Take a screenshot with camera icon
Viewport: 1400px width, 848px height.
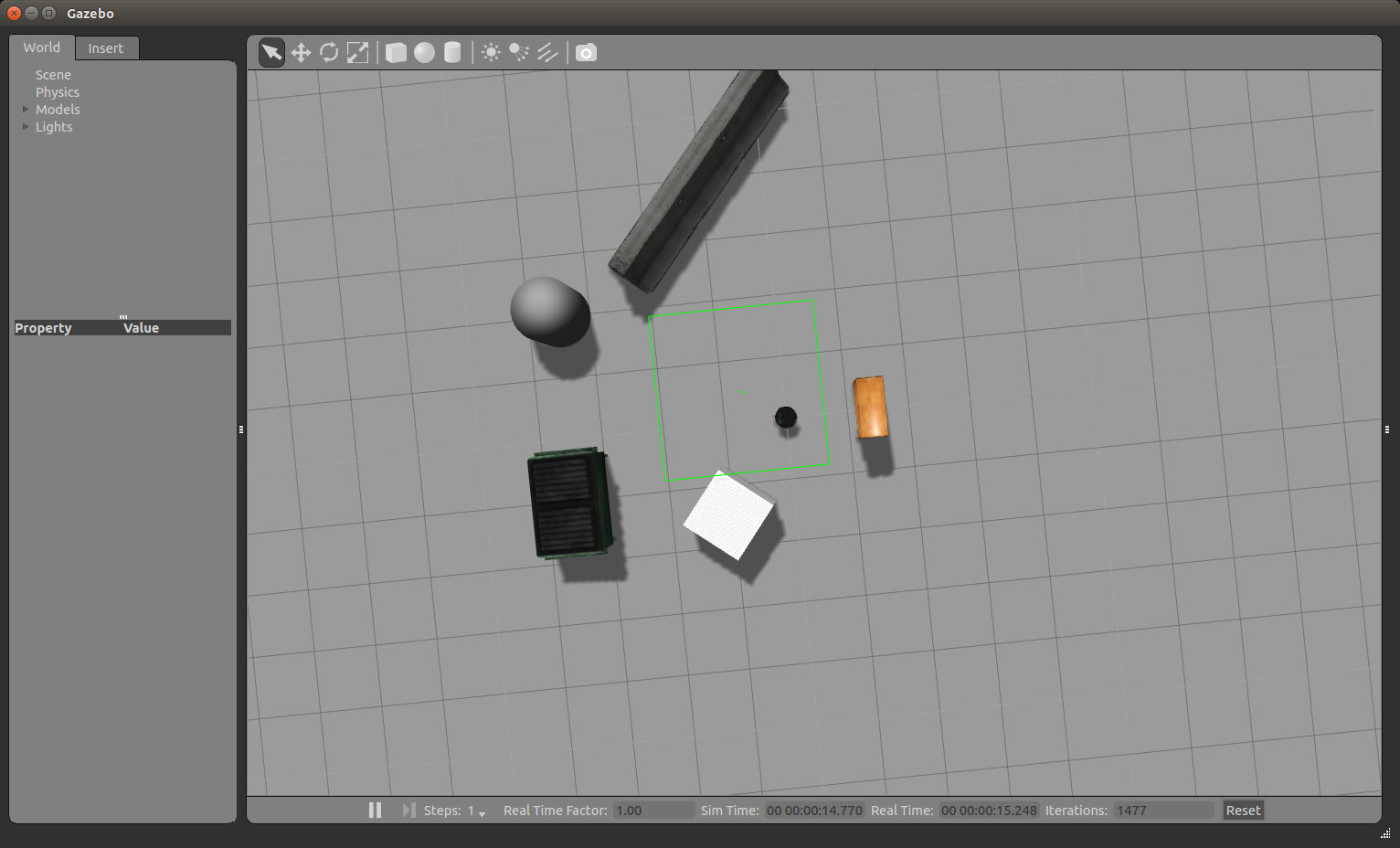click(586, 52)
